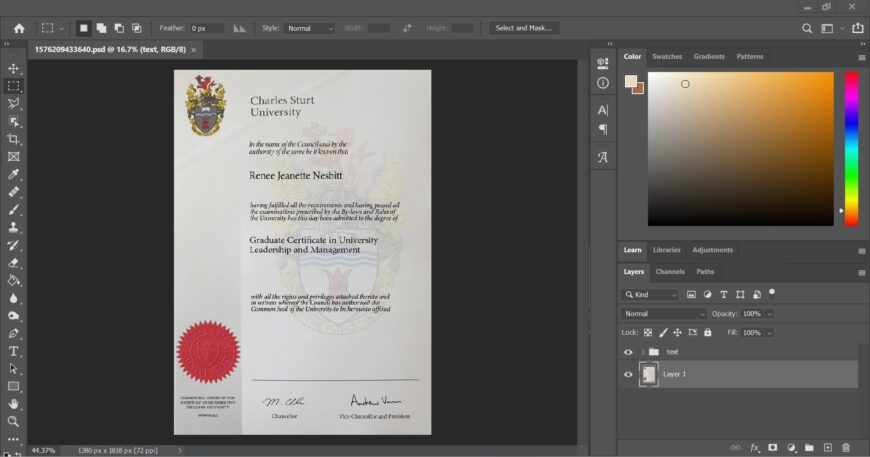This screenshot has width=870, height=457.
Task: Hide Layer 1 visibility
Action: [628, 374]
